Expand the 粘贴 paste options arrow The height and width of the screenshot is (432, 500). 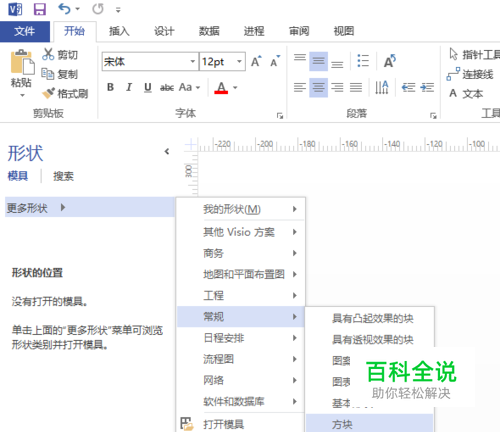coord(22,95)
